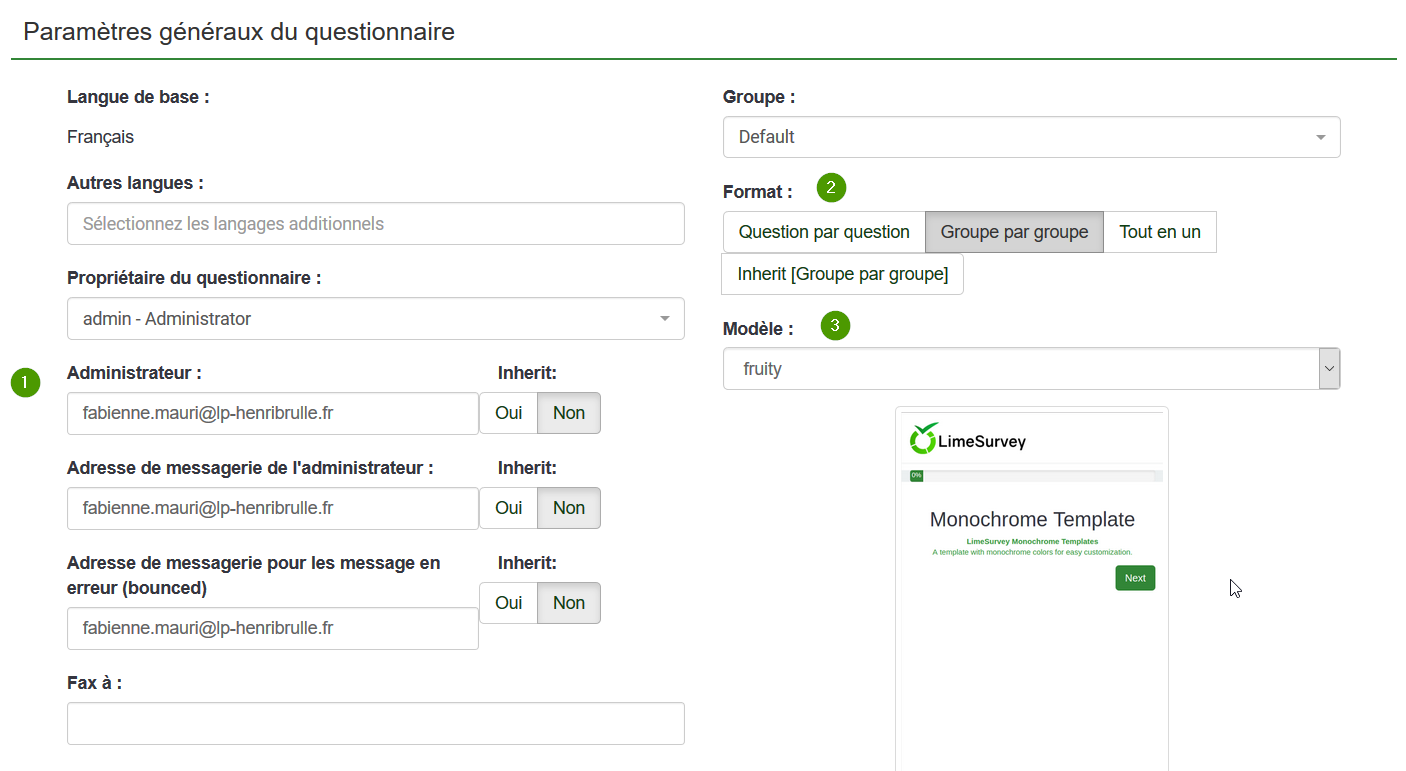Click the Fax à input field
The image size is (1406, 771).
(376, 723)
